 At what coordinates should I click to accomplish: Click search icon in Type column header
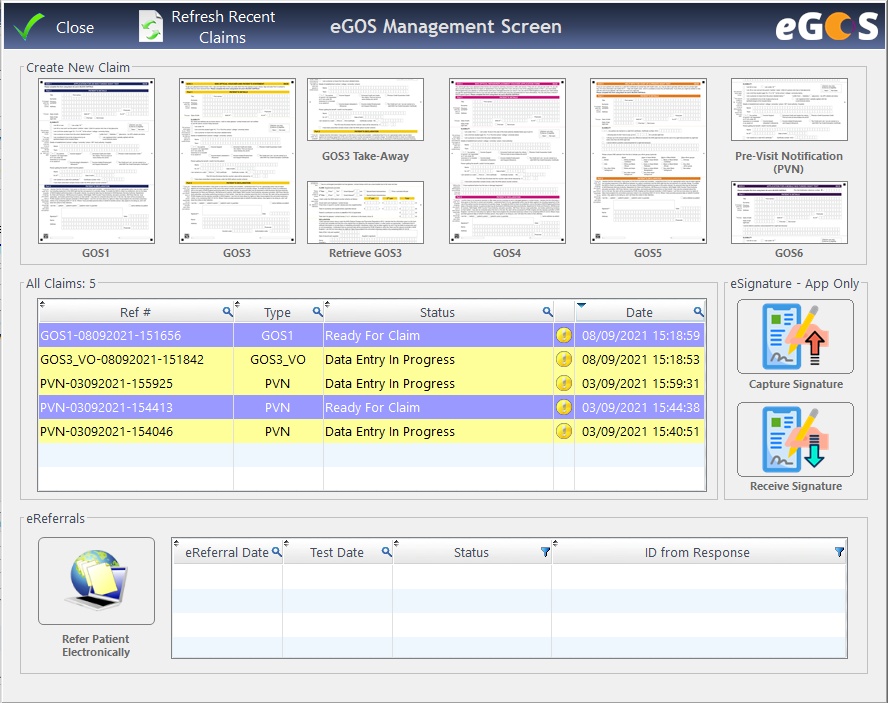tap(317, 312)
